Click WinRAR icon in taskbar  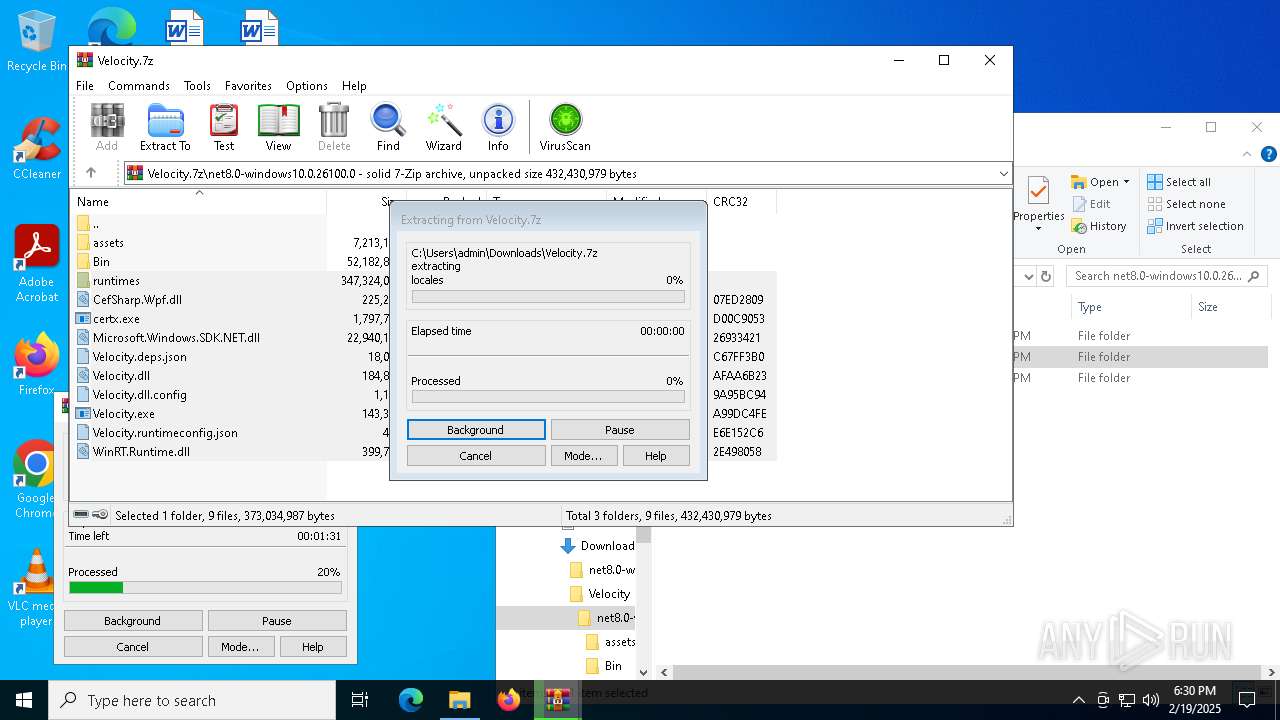click(x=557, y=700)
